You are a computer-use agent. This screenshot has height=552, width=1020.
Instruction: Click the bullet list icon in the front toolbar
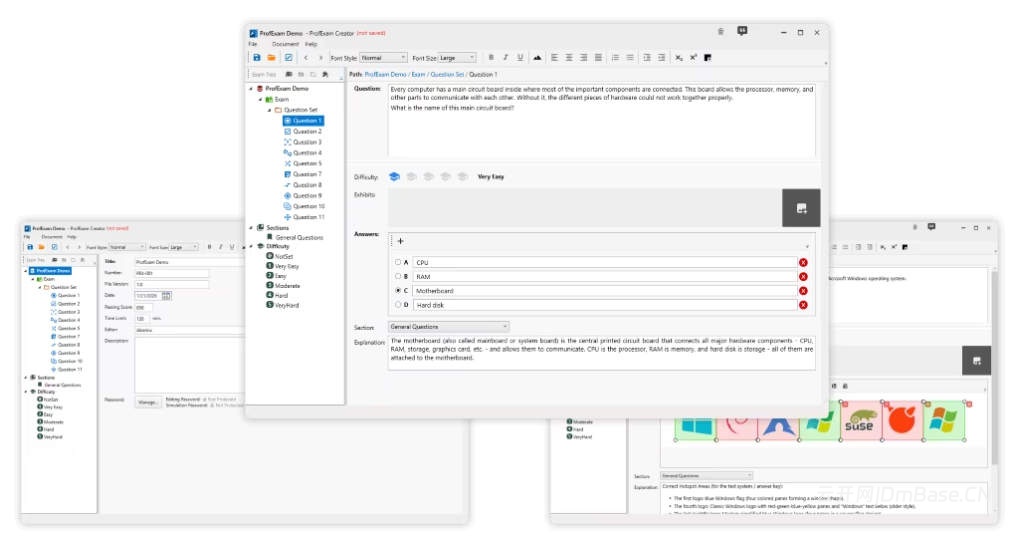(x=630, y=58)
